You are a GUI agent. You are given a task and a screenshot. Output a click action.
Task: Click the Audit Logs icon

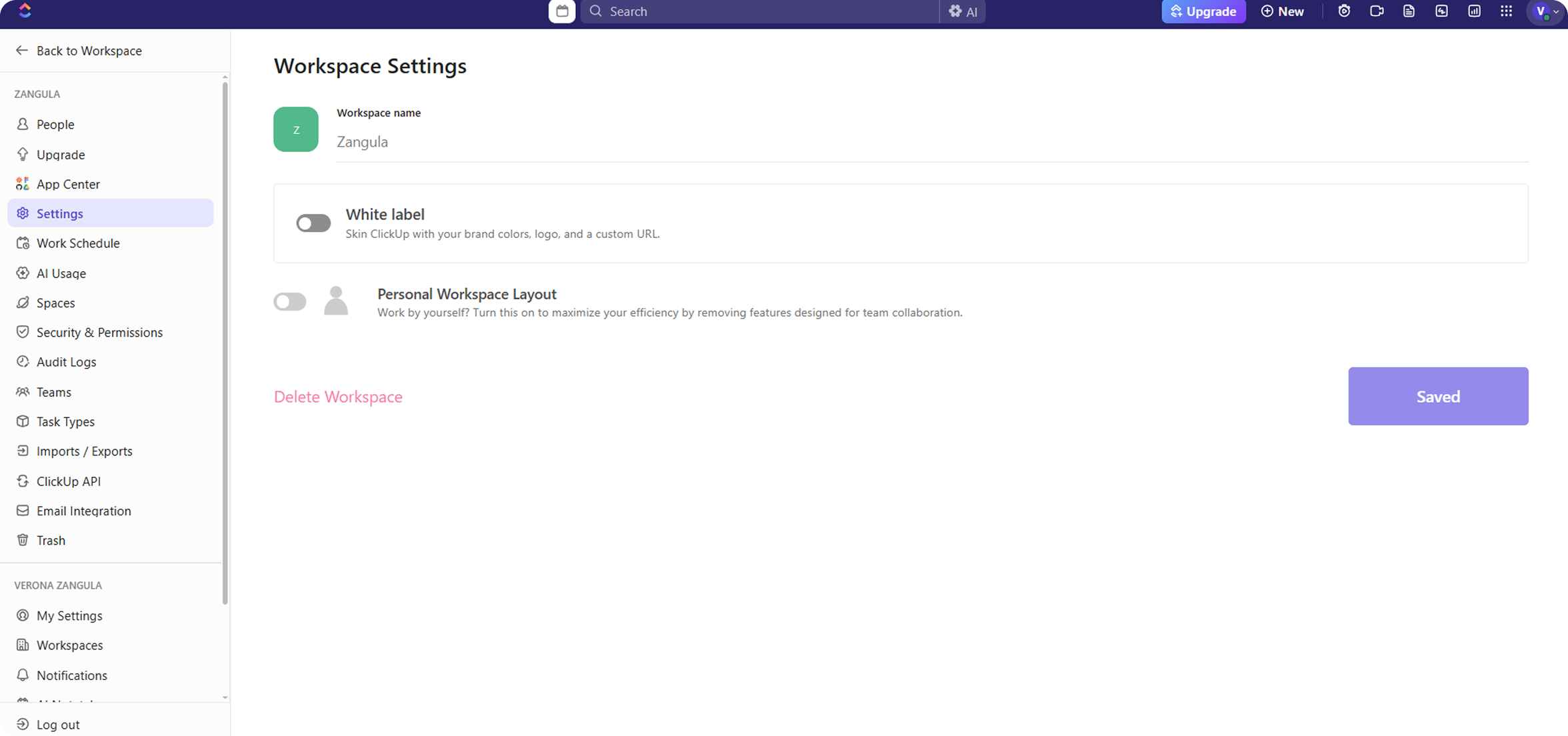[23, 361]
